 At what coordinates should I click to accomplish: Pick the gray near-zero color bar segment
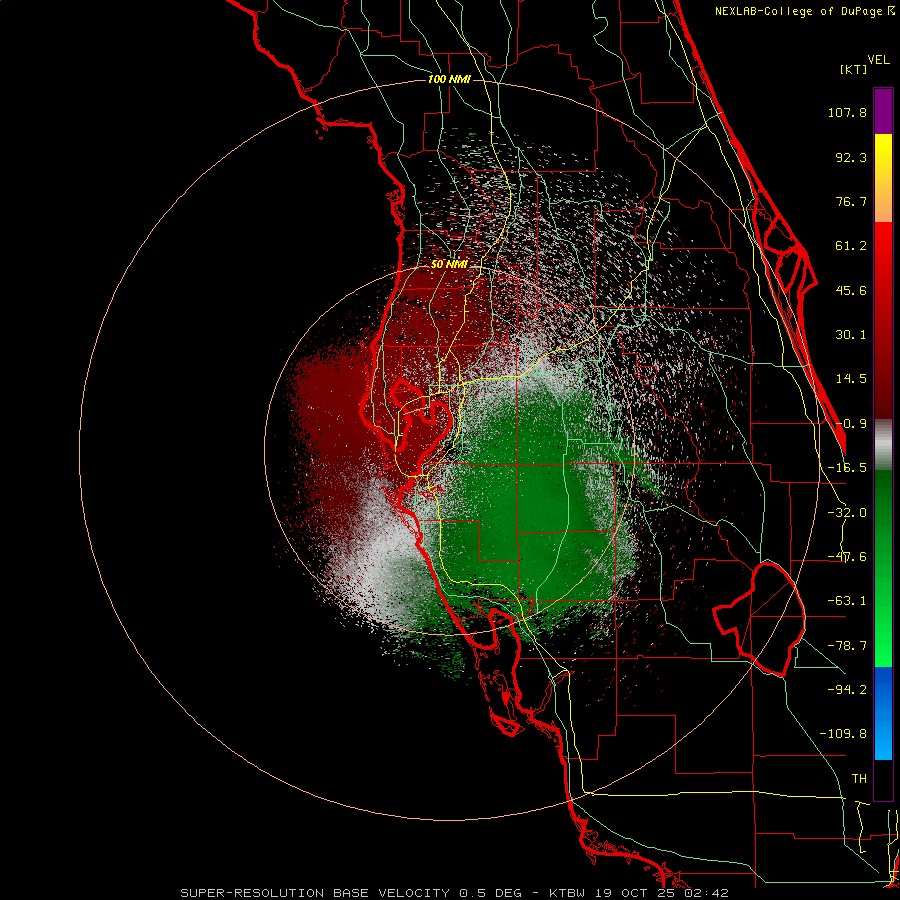(883, 445)
